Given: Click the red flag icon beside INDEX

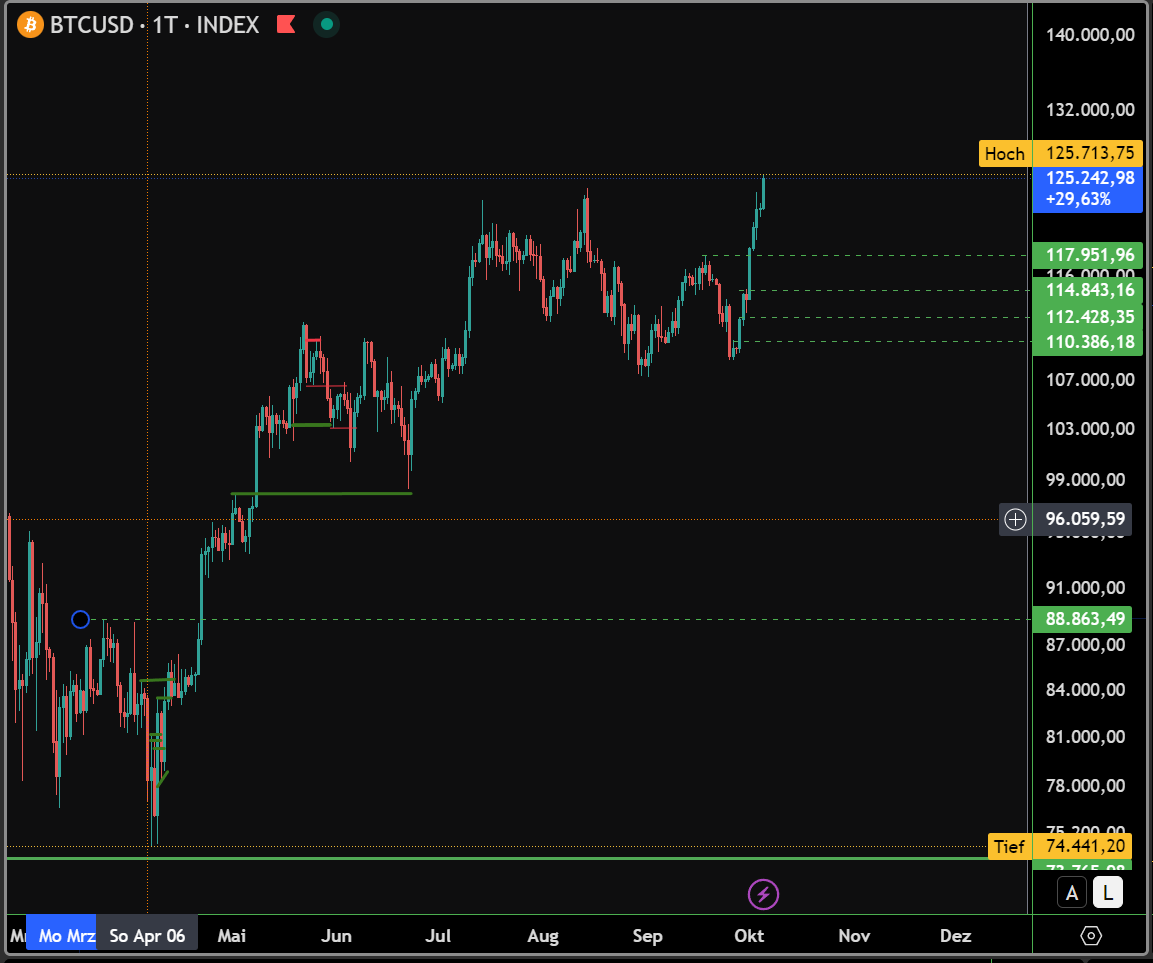Looking at the screenshot, I should click(x=285, y=24).
